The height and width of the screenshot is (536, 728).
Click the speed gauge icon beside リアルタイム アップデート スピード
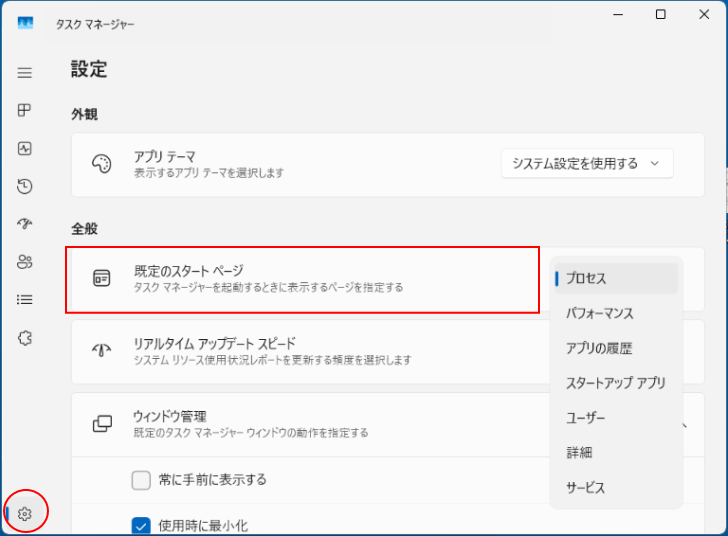click(x=102, y=350)
